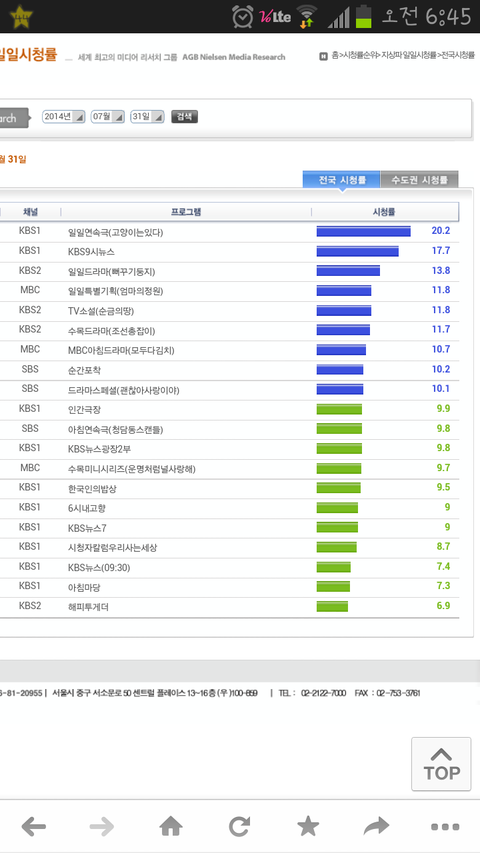This screenshot has height=853, width=480.
Task: Share the page using share arrow icon
Action: 377,827
